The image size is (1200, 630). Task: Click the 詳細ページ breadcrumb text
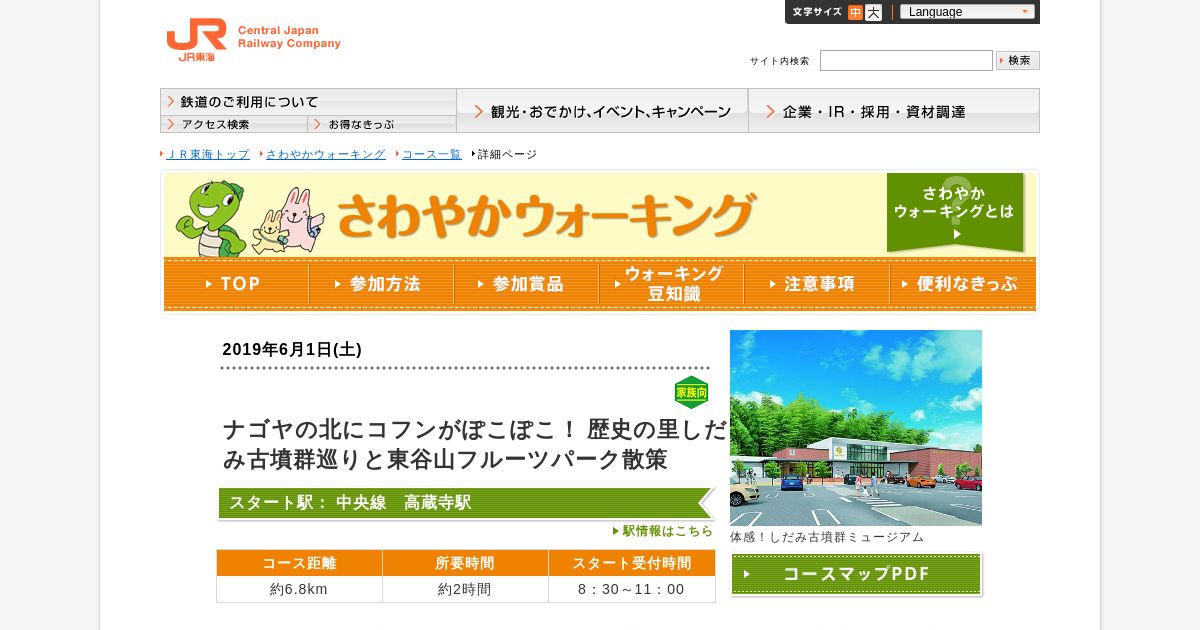(x=507, y=154)
